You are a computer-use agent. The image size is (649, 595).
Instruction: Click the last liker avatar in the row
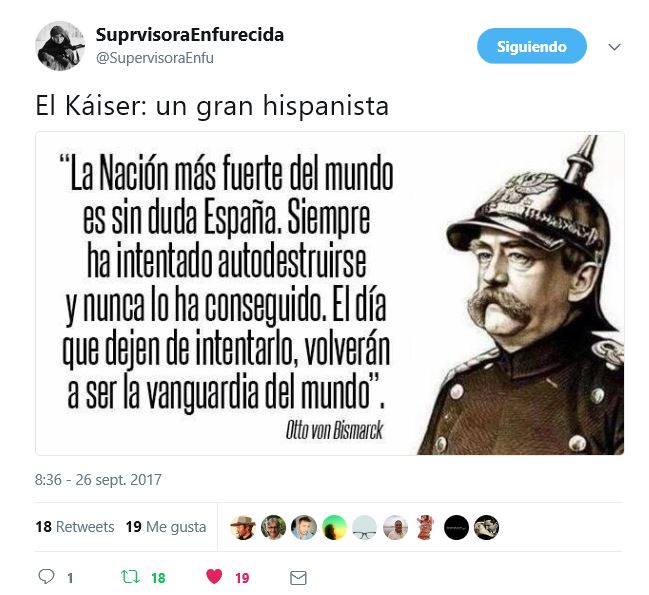pos(486,528)
